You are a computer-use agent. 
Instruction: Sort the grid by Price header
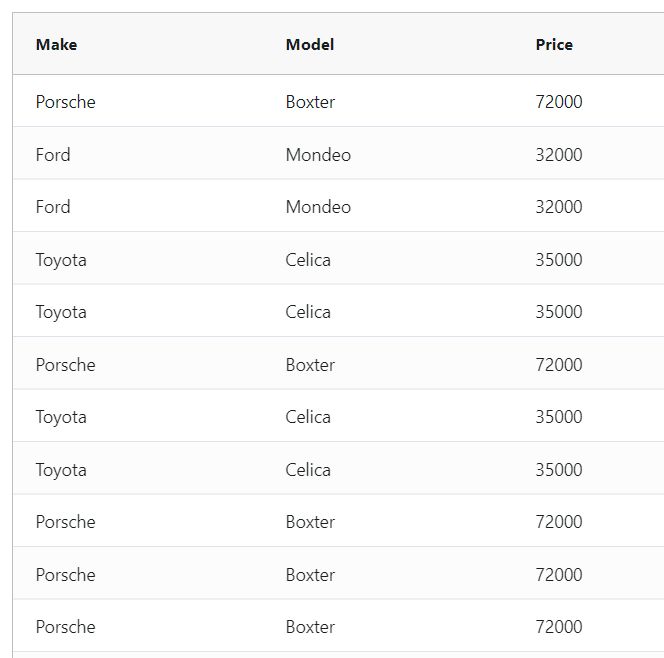click(554, 44)
